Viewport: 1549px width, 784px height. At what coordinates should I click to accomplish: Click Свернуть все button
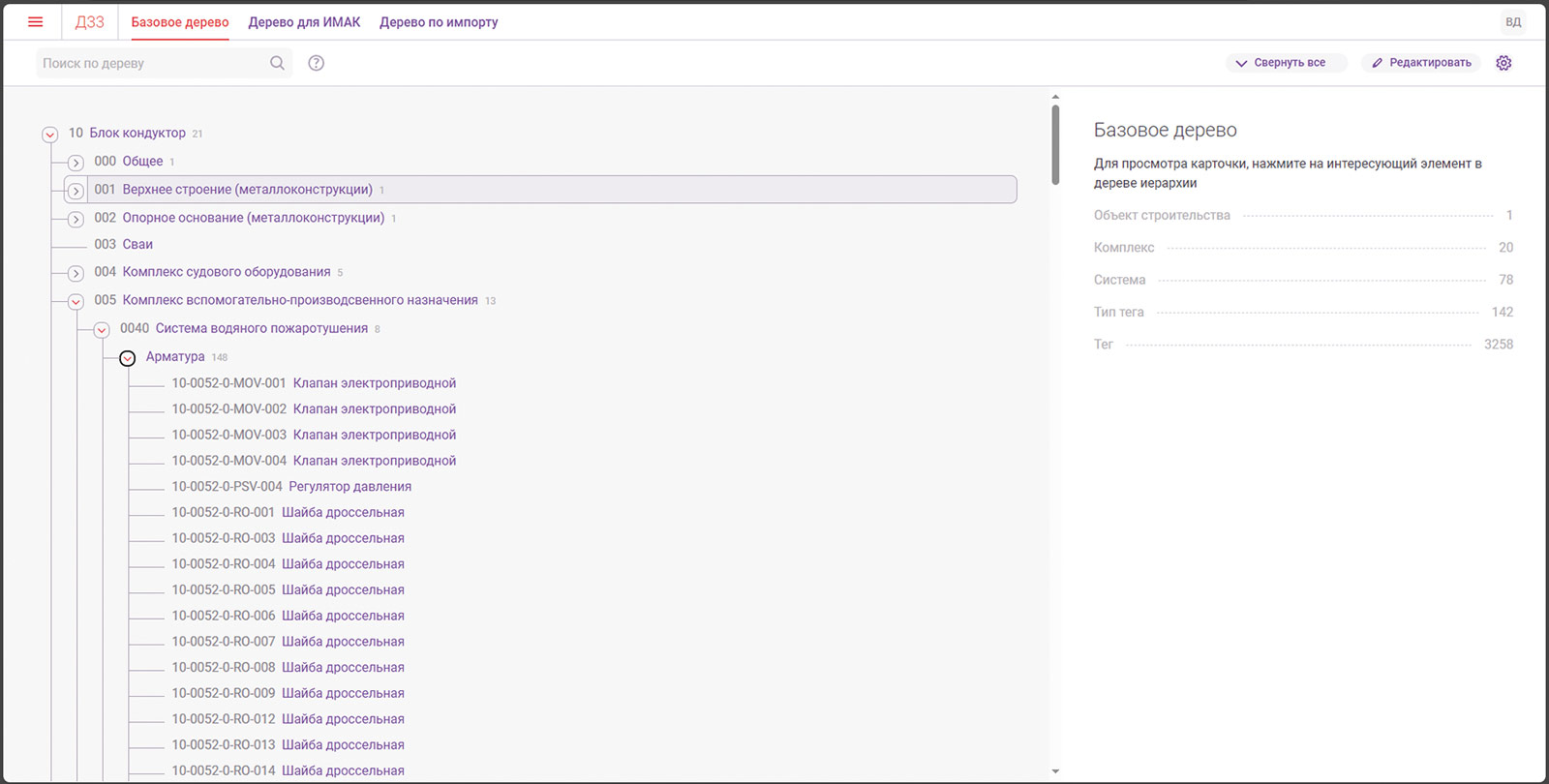pos(1287,63)
